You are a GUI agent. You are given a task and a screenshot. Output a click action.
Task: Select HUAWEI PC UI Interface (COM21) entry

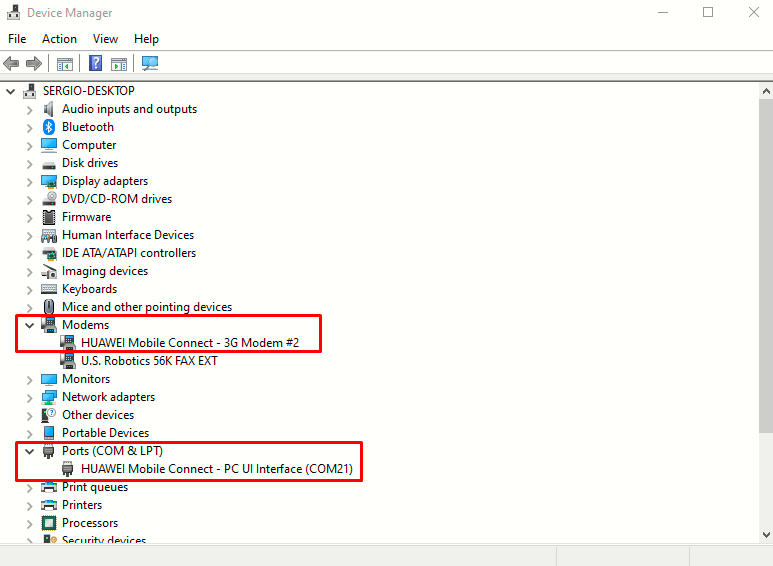[217, 469]
